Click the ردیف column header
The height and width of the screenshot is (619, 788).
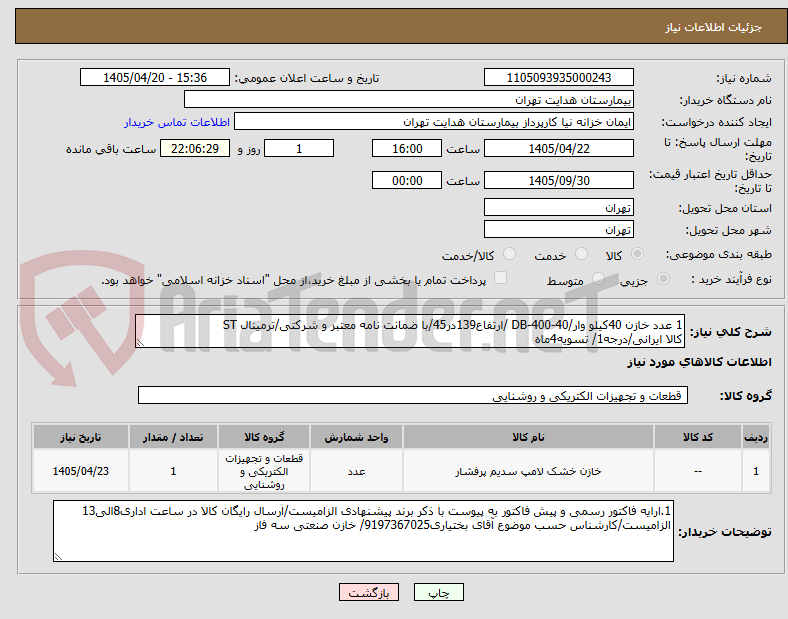click(x=756, y=437)
